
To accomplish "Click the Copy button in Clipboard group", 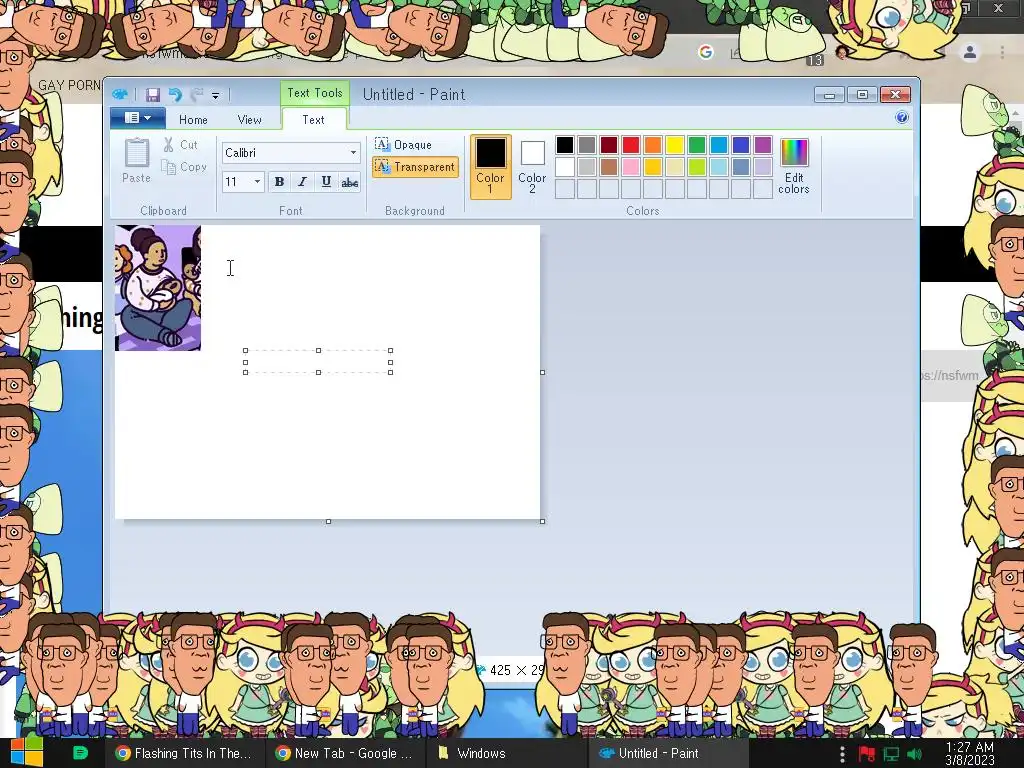I will pos(184,167).
